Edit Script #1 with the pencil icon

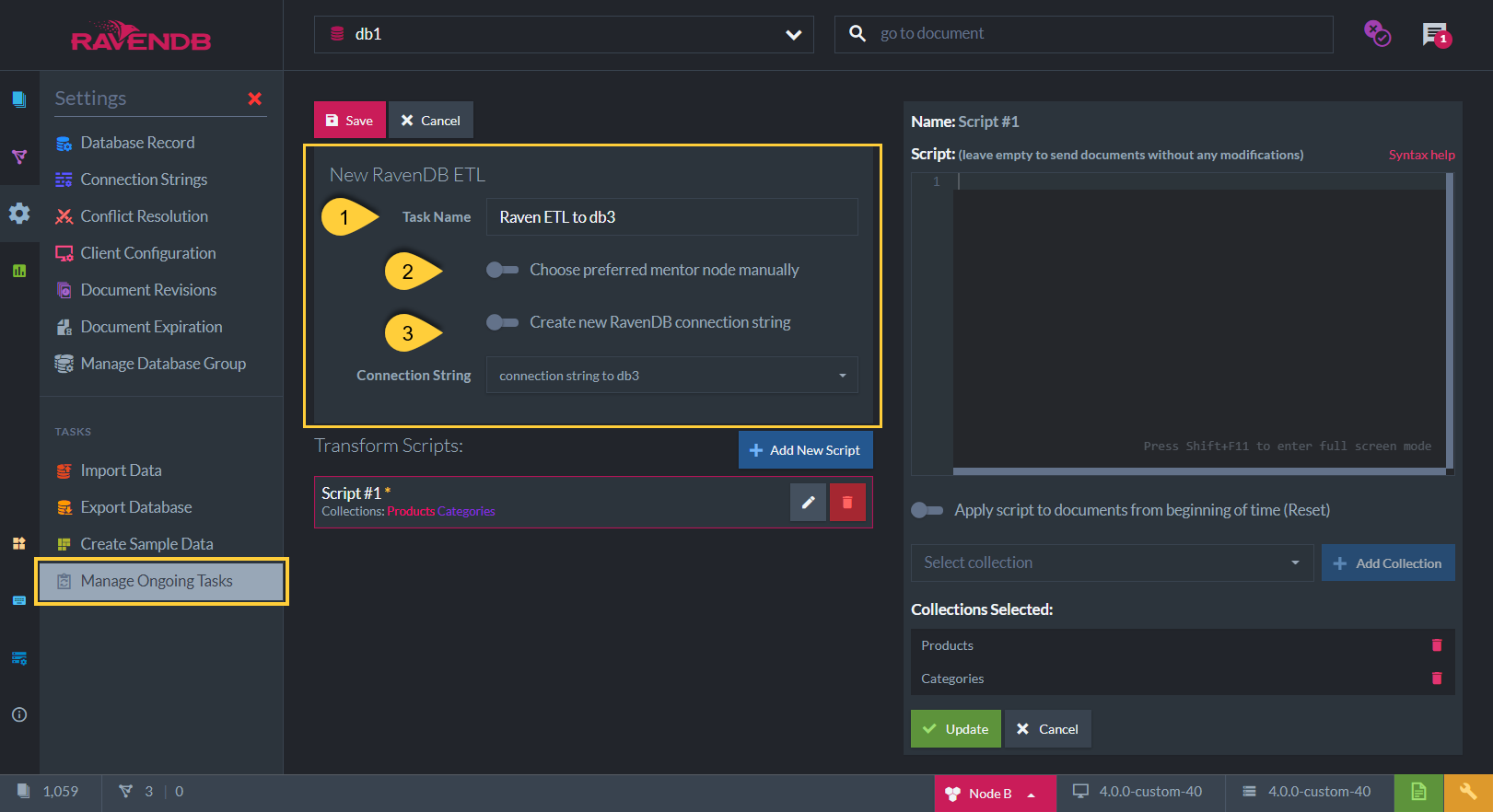click(x=808, y=502)
